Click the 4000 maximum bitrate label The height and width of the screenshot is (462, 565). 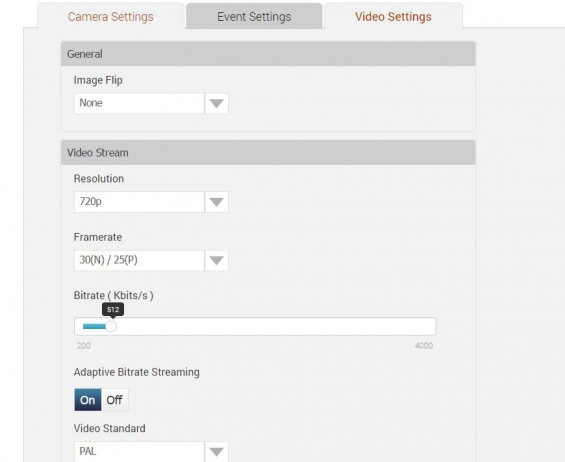tap(424, 346)
